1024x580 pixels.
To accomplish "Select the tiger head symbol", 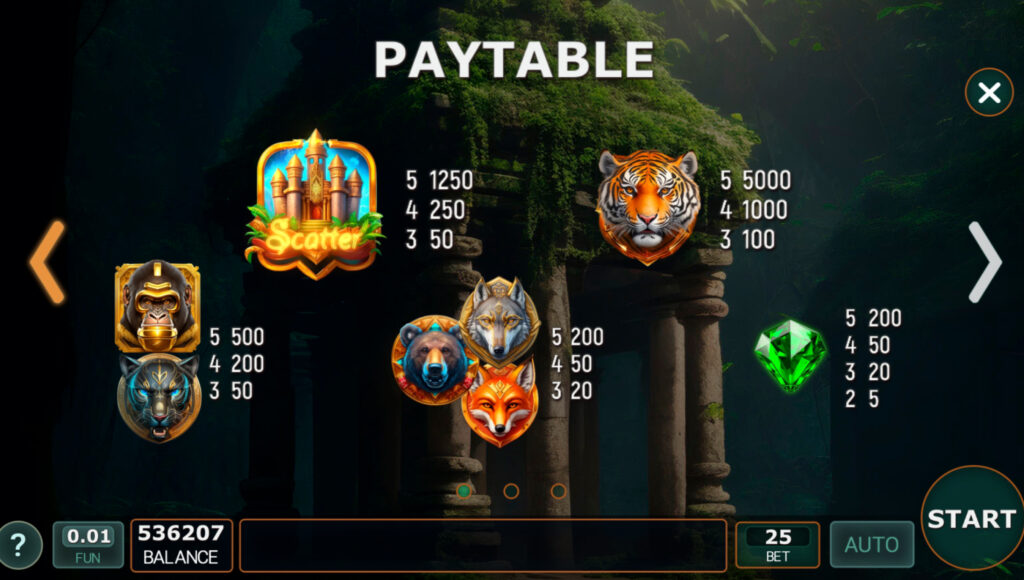I will [x=648, y=206].
